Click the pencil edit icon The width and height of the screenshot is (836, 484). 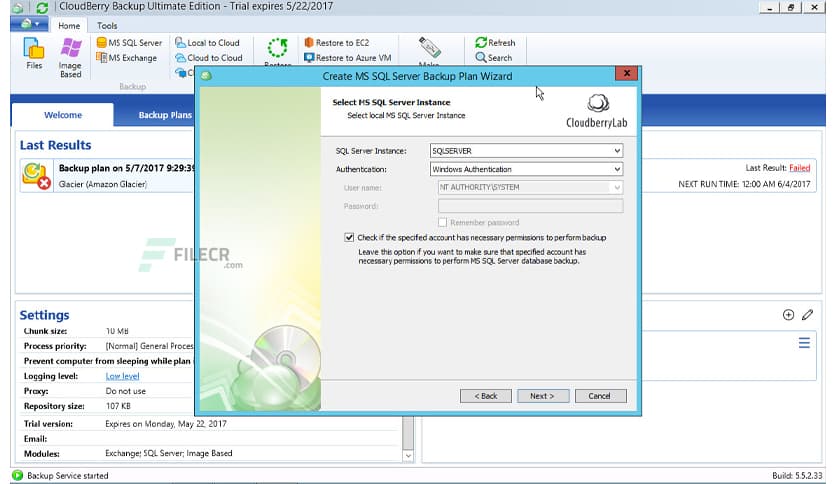tap(807, 314)
